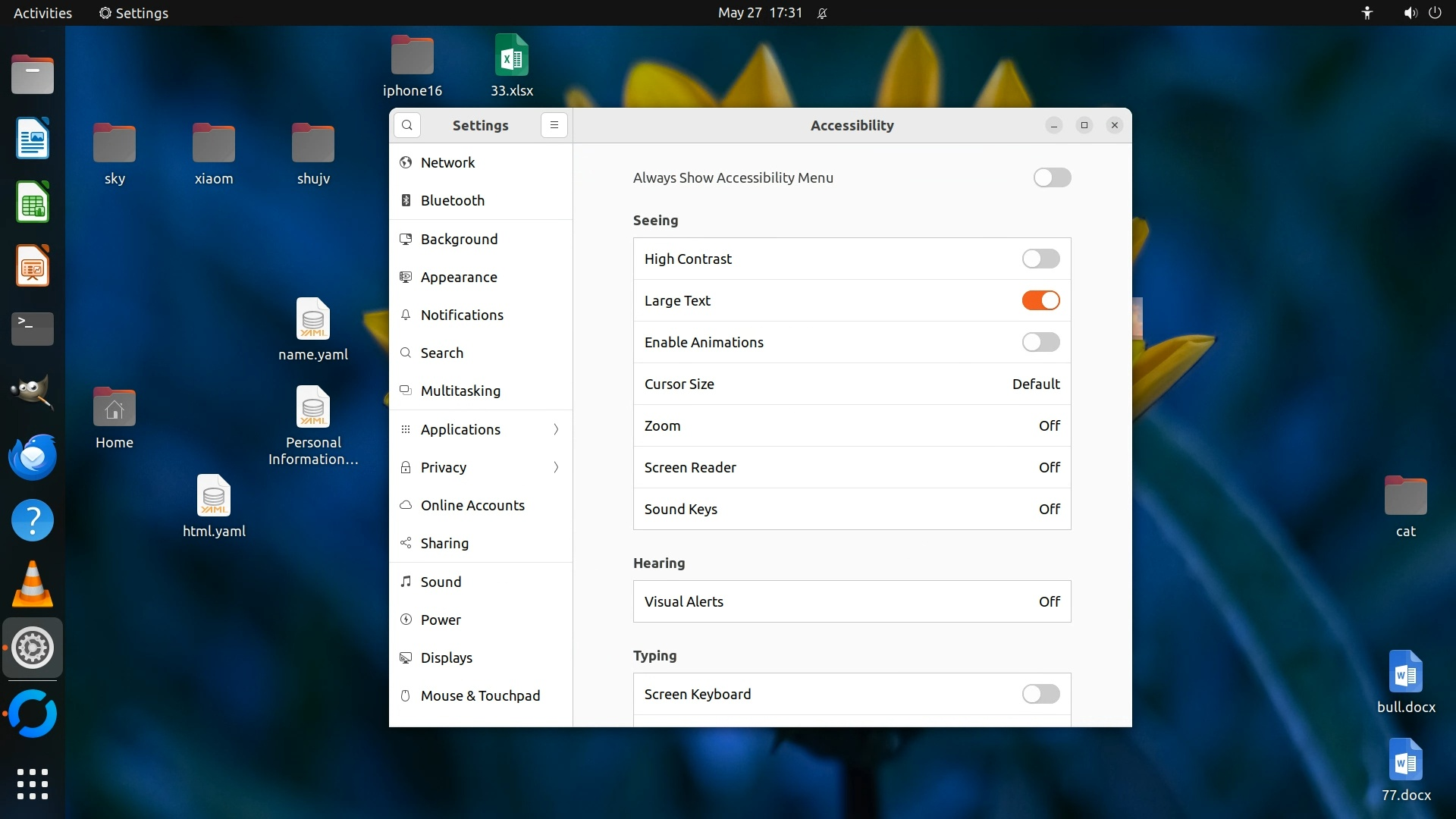Expand the Applications settings chevron
Image resolution: width=1456 pixels, height=819 pixels.
click(x=556, y=429)
